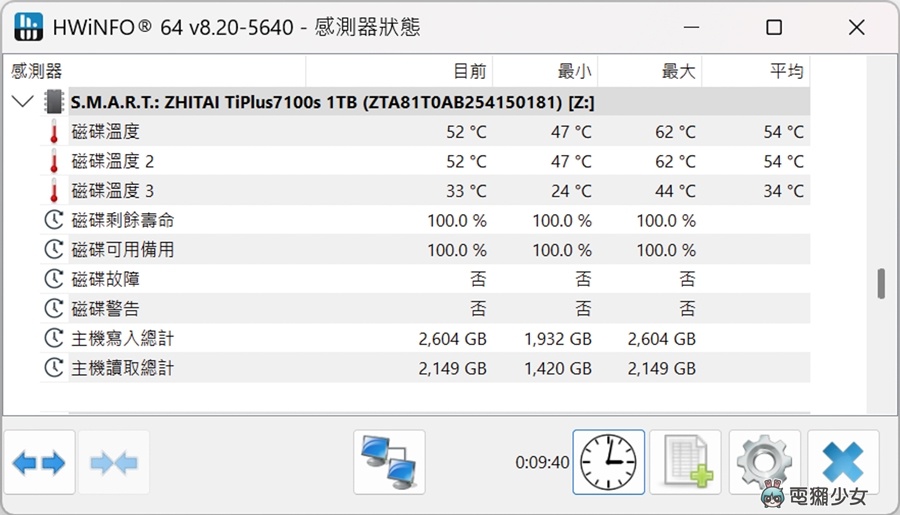The width and height of the screenshot is (900, 515).
Task: Select the 磁碟剩餘壽命 row label
Action: pyautogui.click(x=122, y=220)
